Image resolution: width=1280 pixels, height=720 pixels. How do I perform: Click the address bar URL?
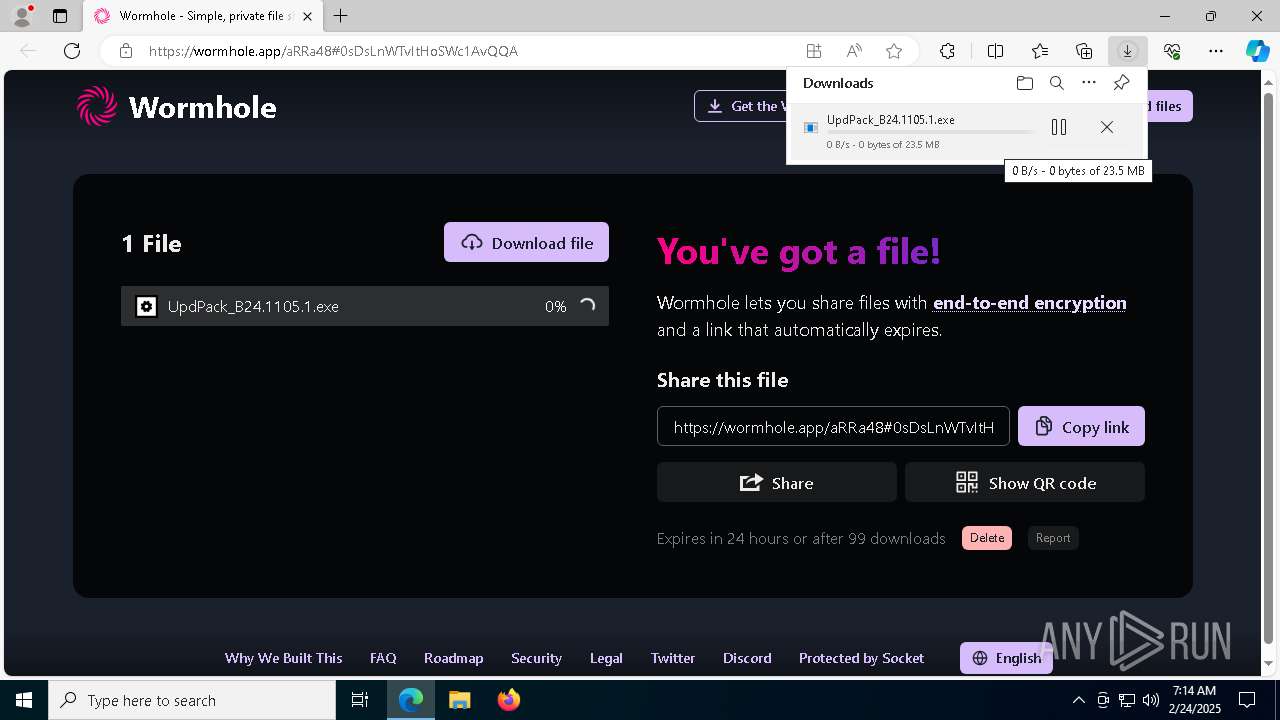coord(333,51)
